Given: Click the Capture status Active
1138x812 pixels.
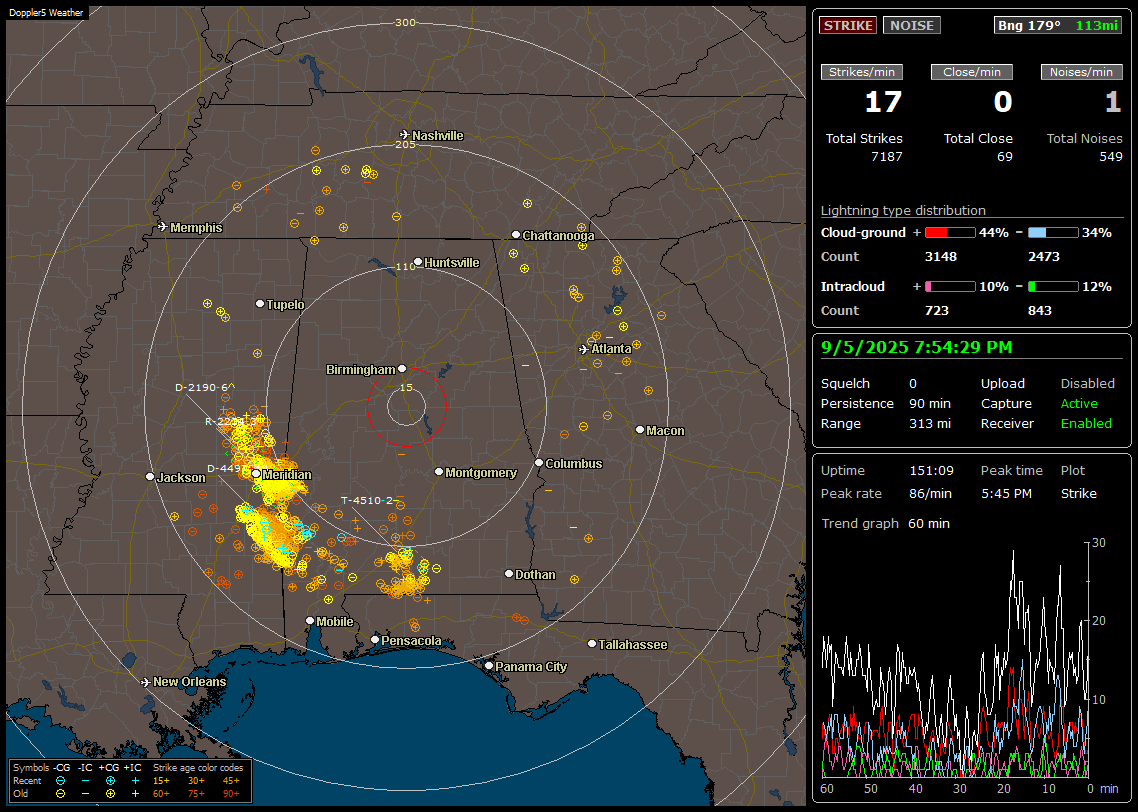Looking at the screenshot, I should click(x=1078, y=403).
